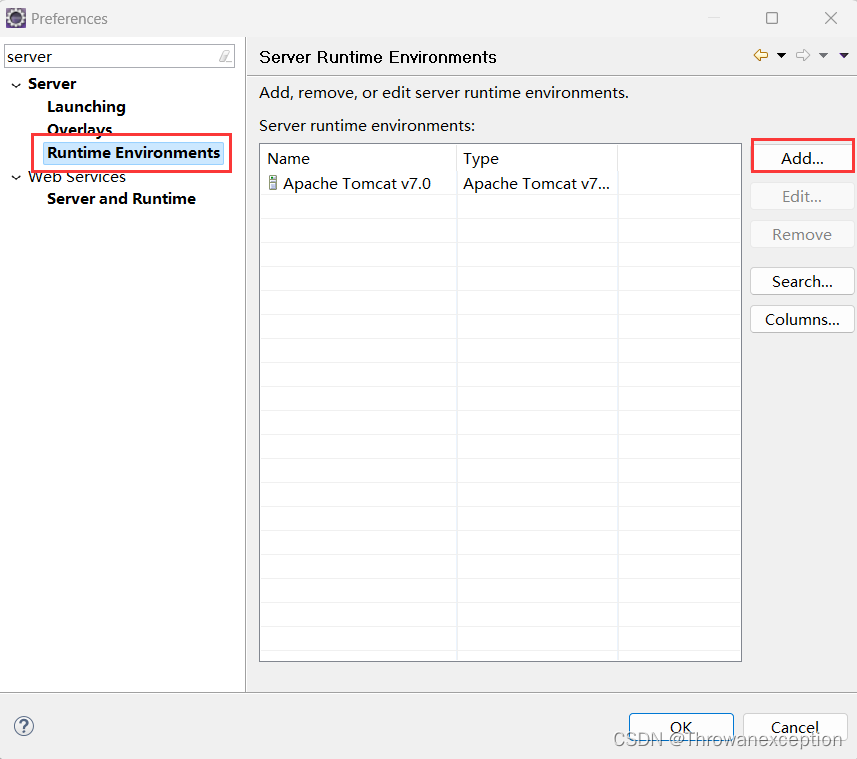Collapse the Server tree node

point(16,85)
